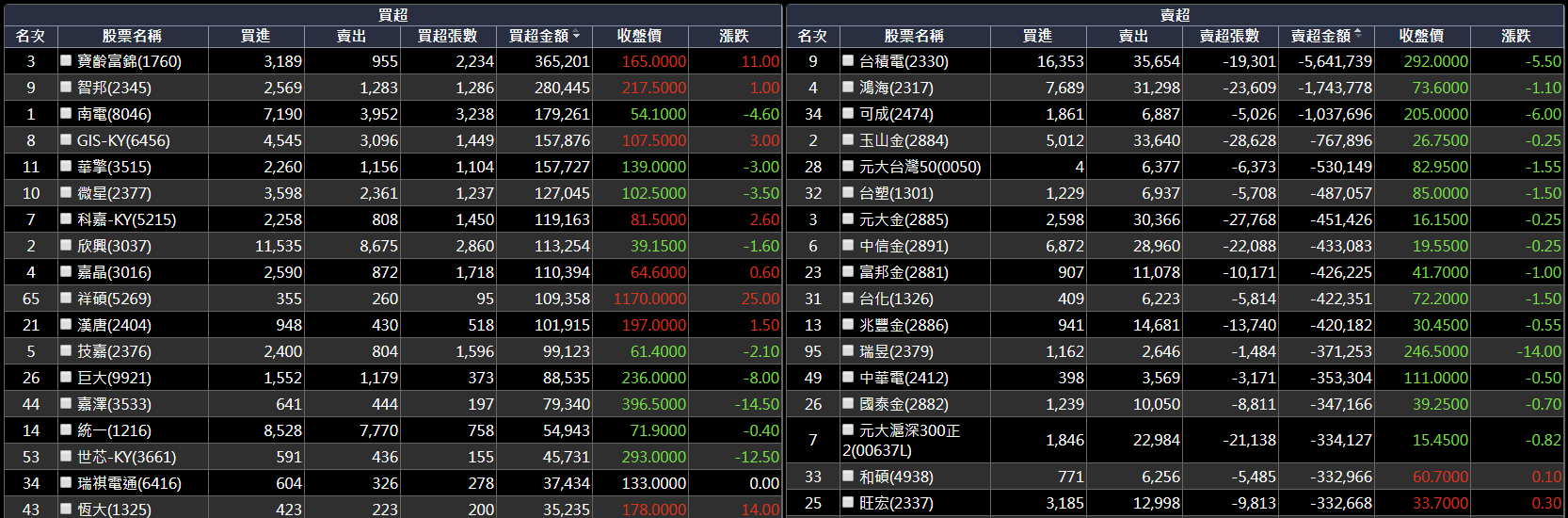Image resolution: width=1568 pixels, height=518 pixels.
Task: Check the box for 台積電(2330)
Action: [x=848, y=60]
